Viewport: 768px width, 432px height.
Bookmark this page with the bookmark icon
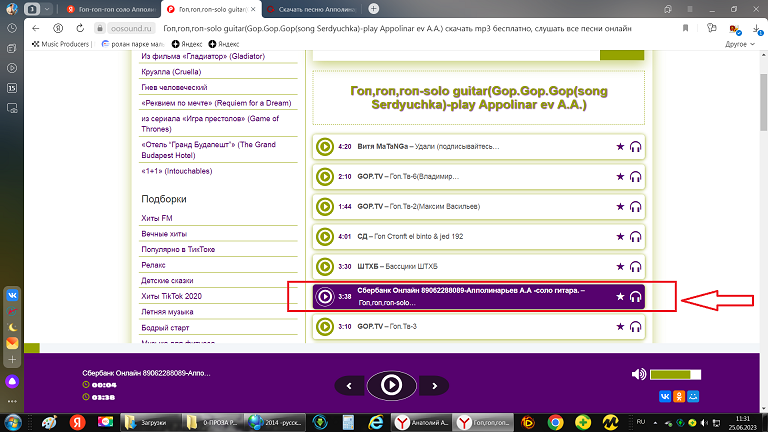click(685, 28)
